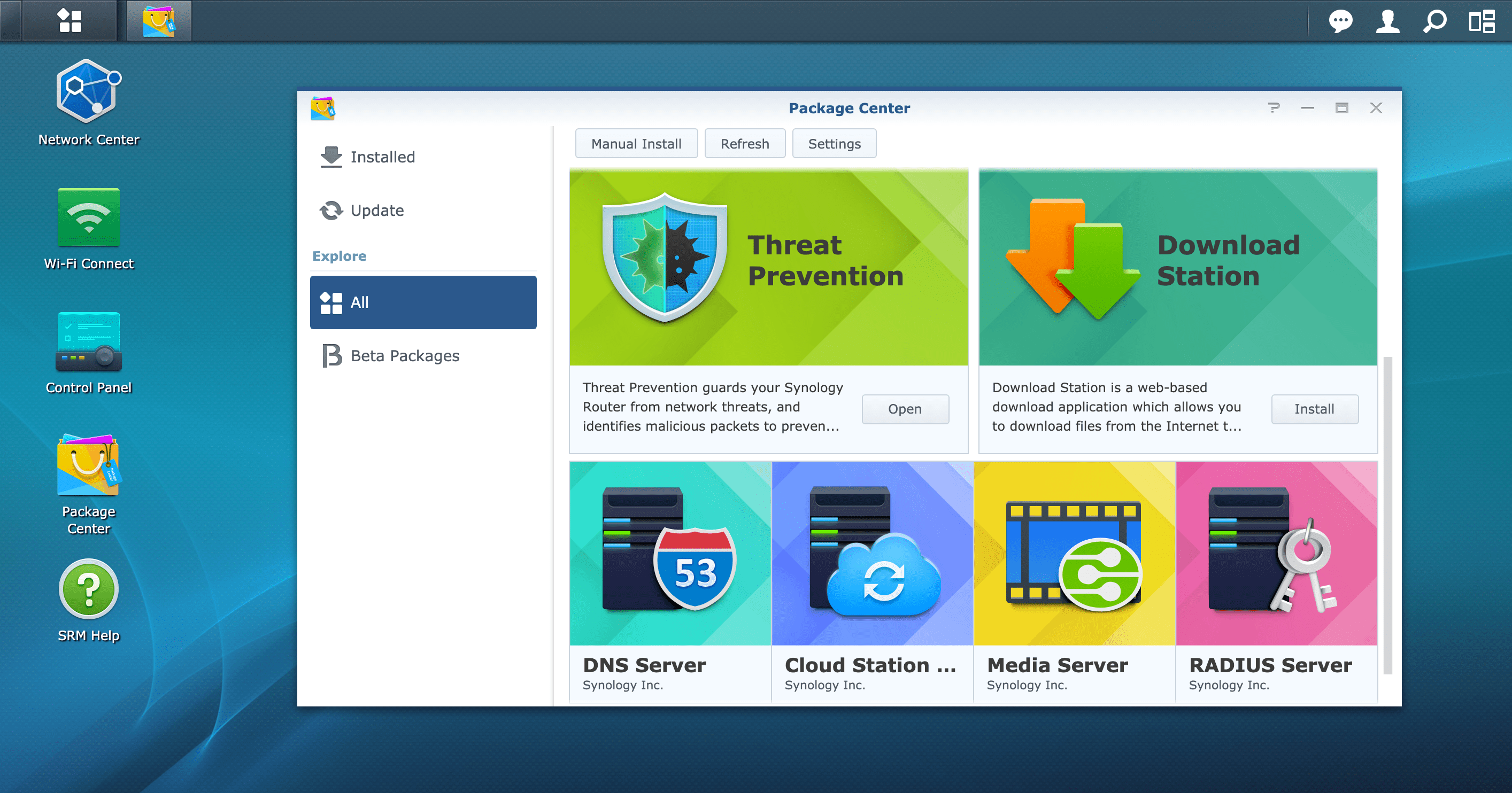The width and height of the screenshot is (1512, 793).
Task: Select Package Center in the taskbar
Action: coord(159,20)
